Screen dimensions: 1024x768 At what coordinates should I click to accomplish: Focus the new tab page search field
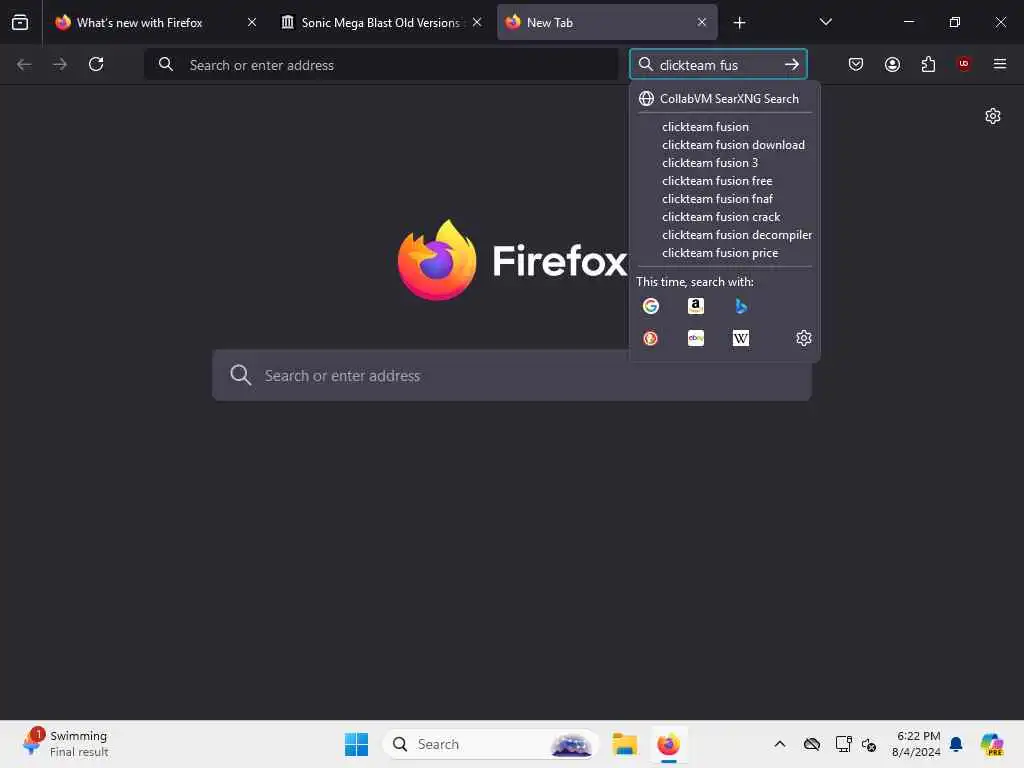(x=512, y=376)
